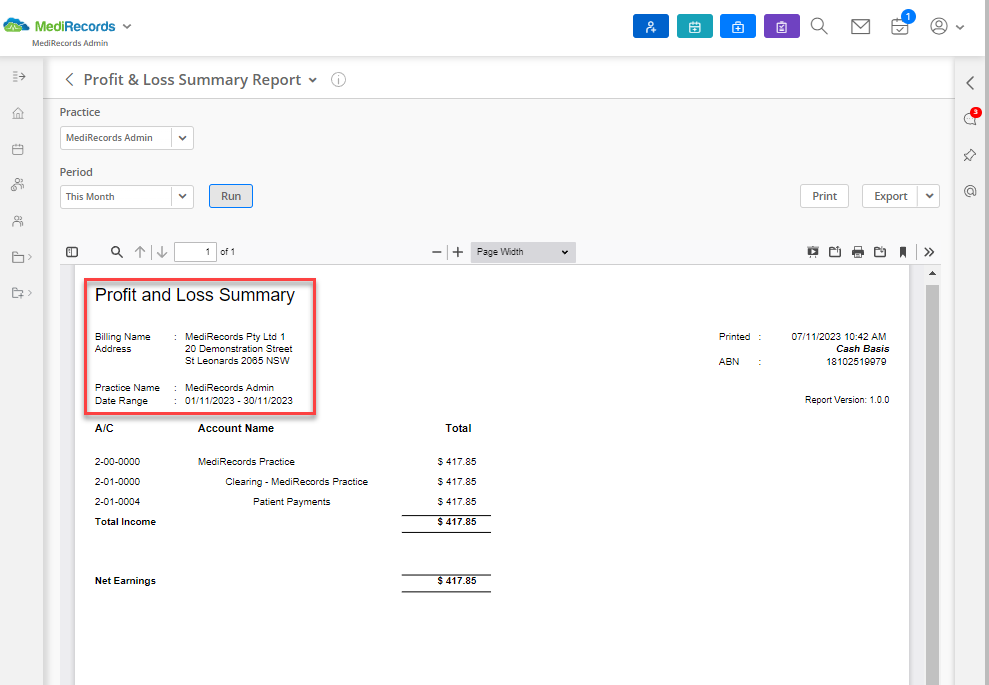The image size is (989, 685).
Task: Click the Run button
Action: pyautogui.click(x=231, y=196)
